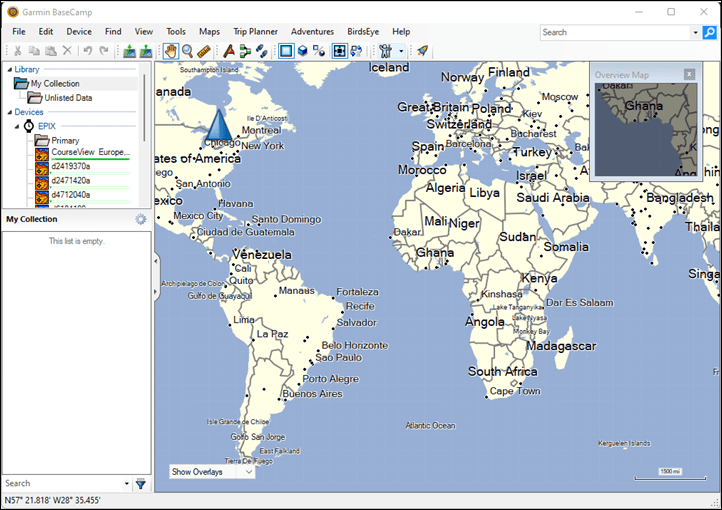Click the Undo arrow icon
722x510 pixels.
coord(87,51)
